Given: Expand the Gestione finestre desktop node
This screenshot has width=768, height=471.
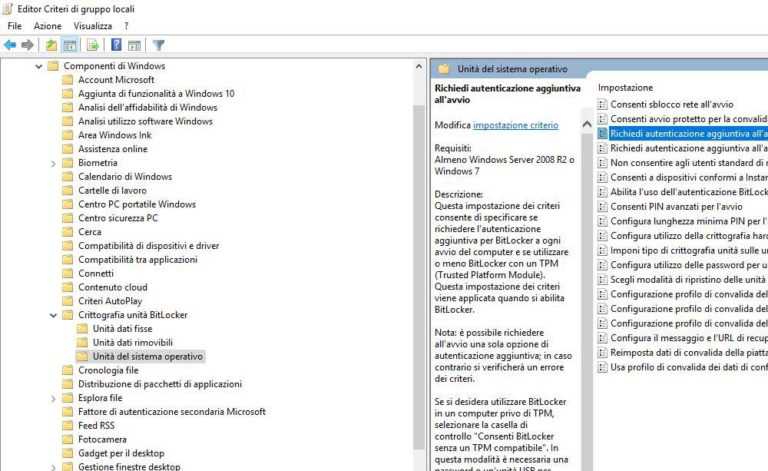Looking at the screenshot, I should point(53,467).
